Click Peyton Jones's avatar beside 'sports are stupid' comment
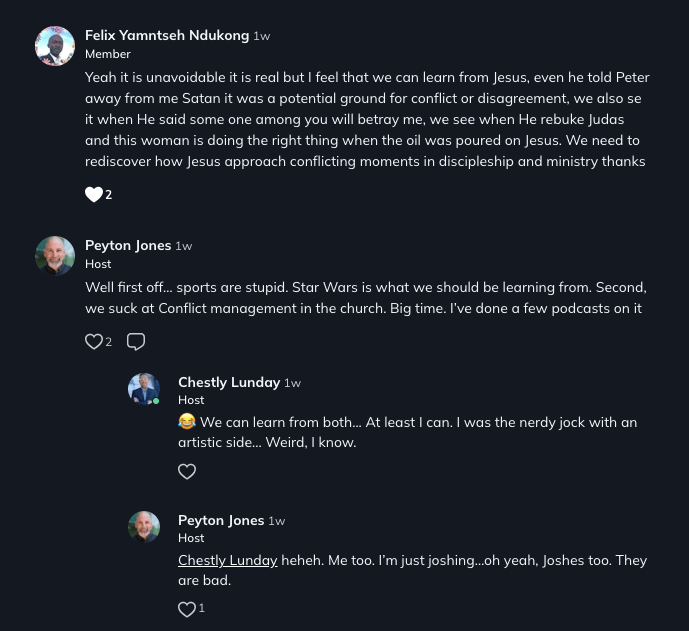The width and height of the screenshot is (689, 631). click(55, 255)
